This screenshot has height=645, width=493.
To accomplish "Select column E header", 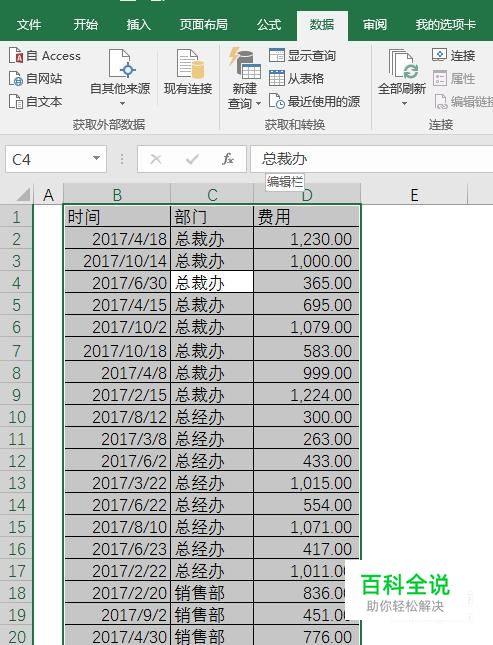I will [x=414, y=195].
